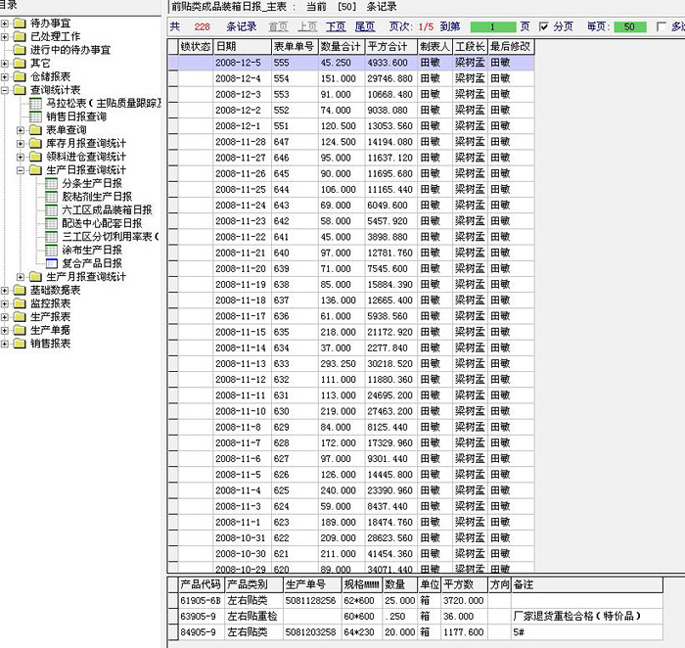
Task: Open 配送中心配套日报 table icon
Action: [x=52, y=223]
